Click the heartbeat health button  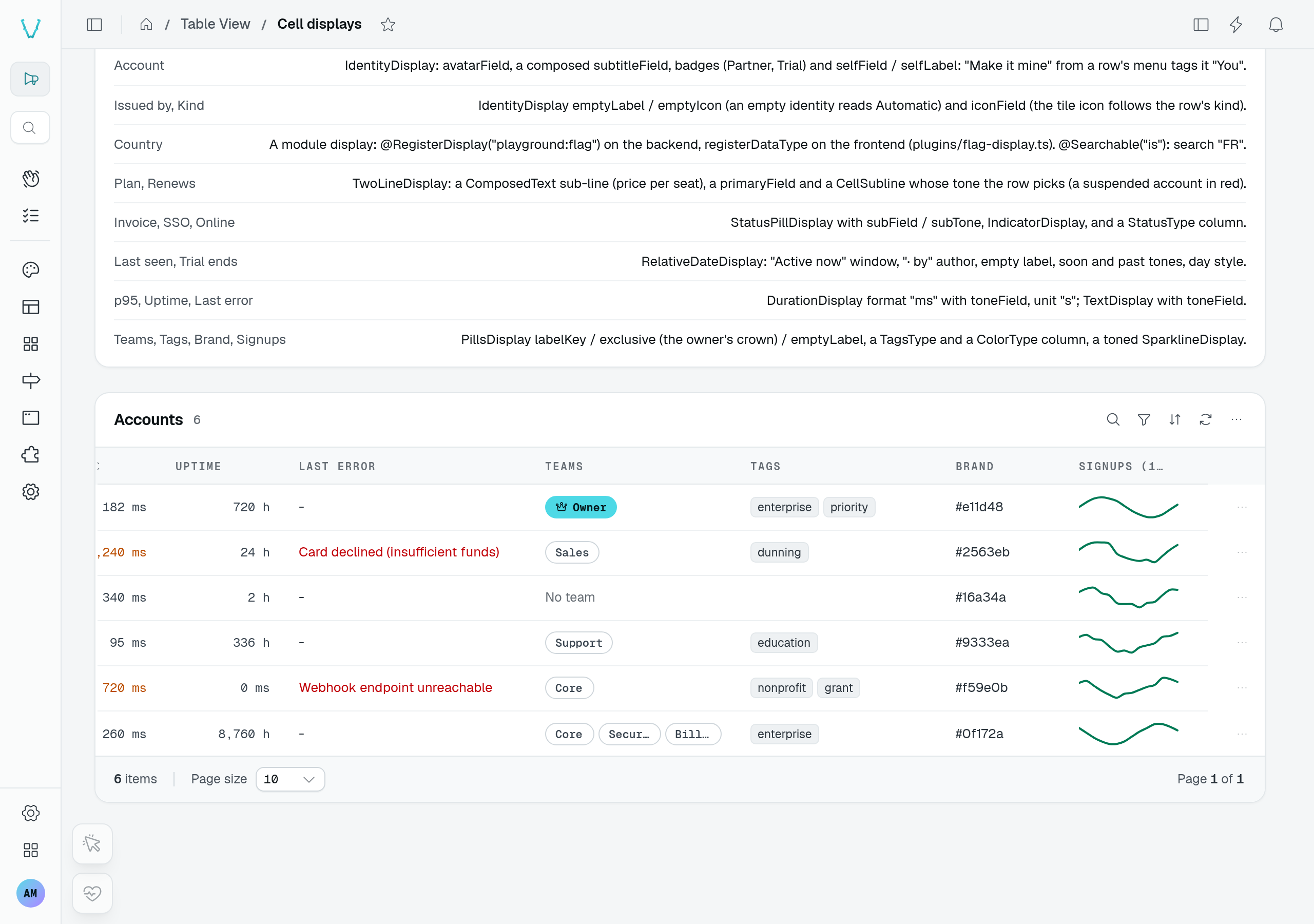coord(92,893)
